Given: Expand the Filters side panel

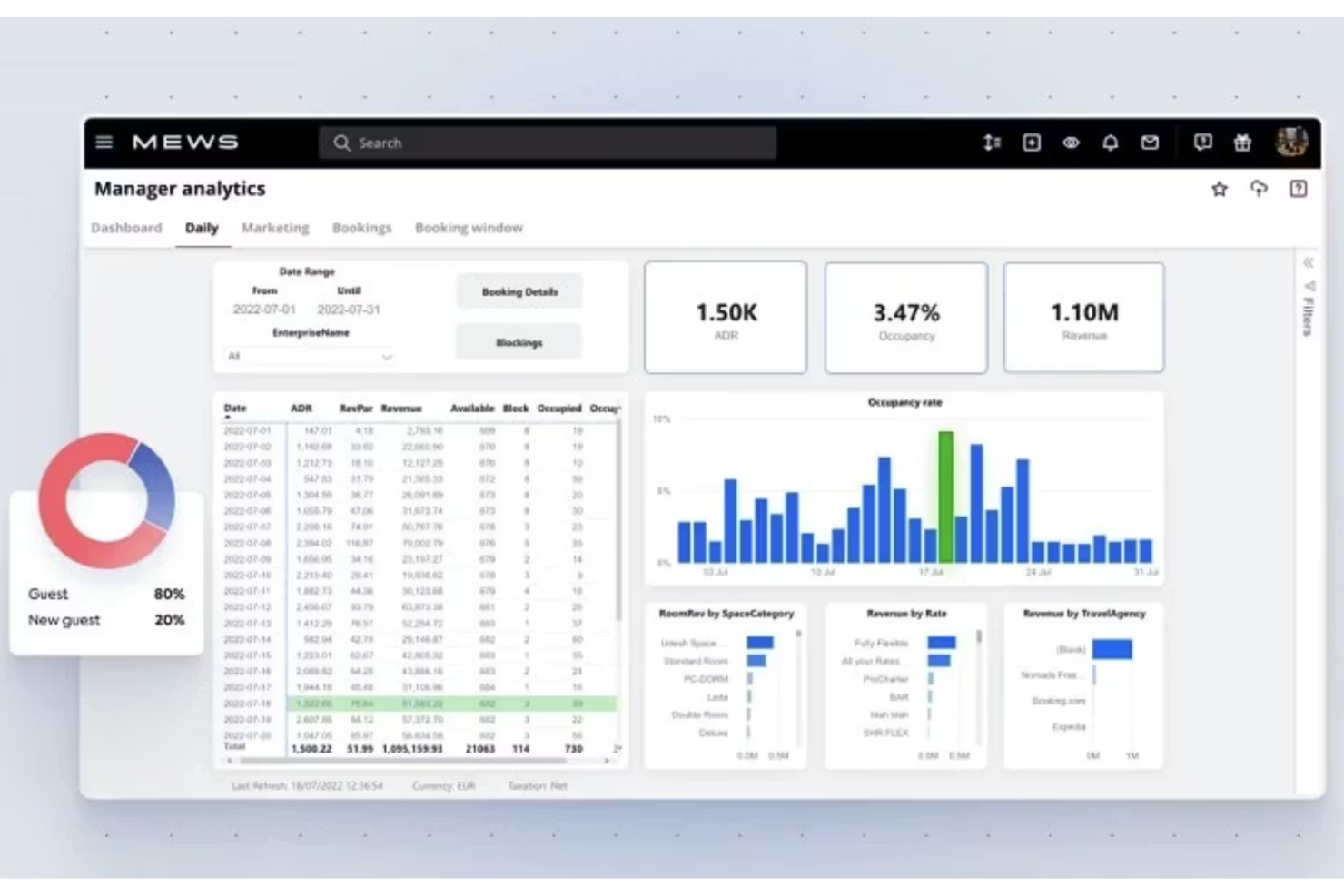Looking at the screenshot, I should tap(1309, 263).
